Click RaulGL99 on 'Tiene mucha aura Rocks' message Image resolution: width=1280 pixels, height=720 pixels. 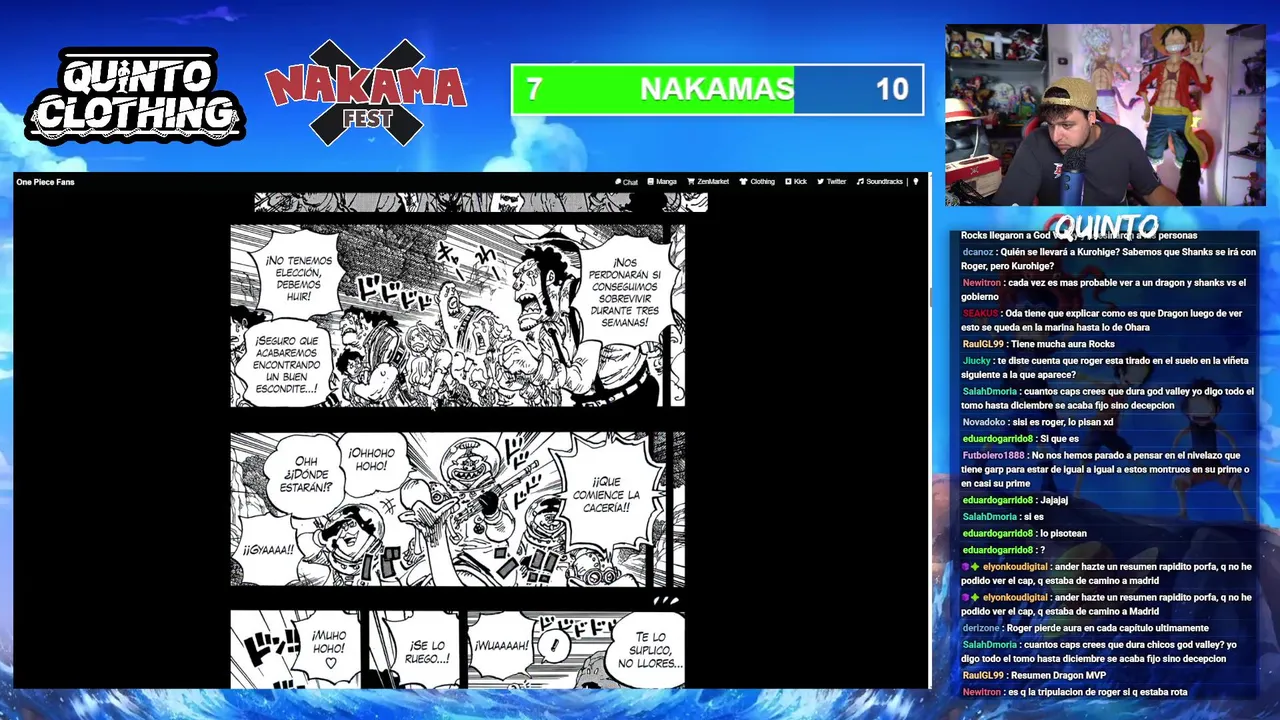982,344
